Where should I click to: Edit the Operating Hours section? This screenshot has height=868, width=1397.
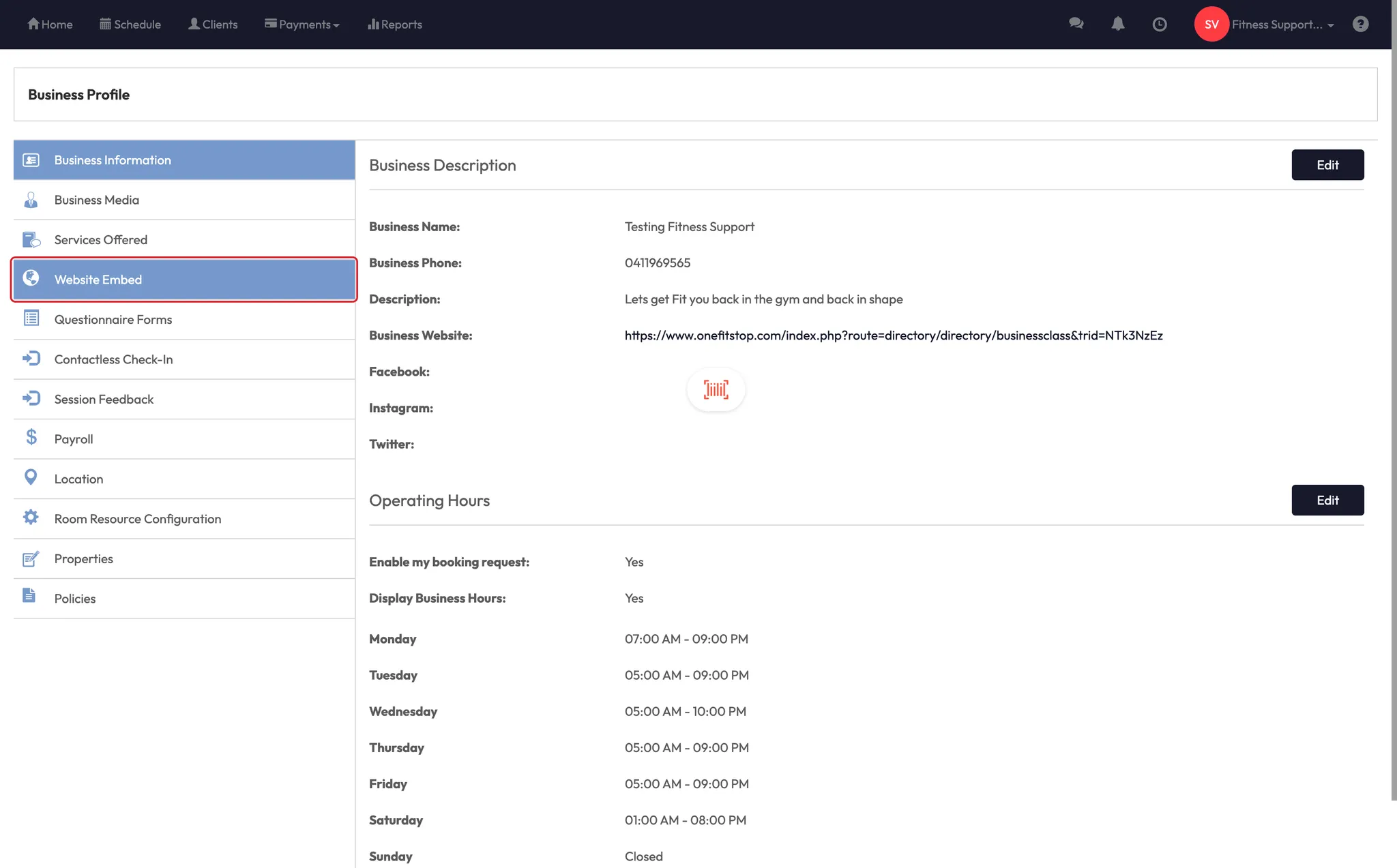coord(1327,500)
